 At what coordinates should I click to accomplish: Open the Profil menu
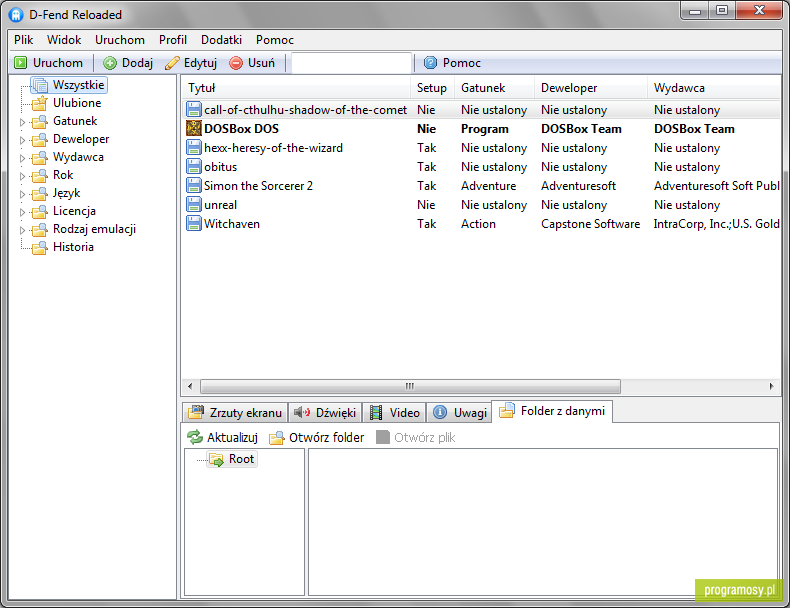[173, 40]
